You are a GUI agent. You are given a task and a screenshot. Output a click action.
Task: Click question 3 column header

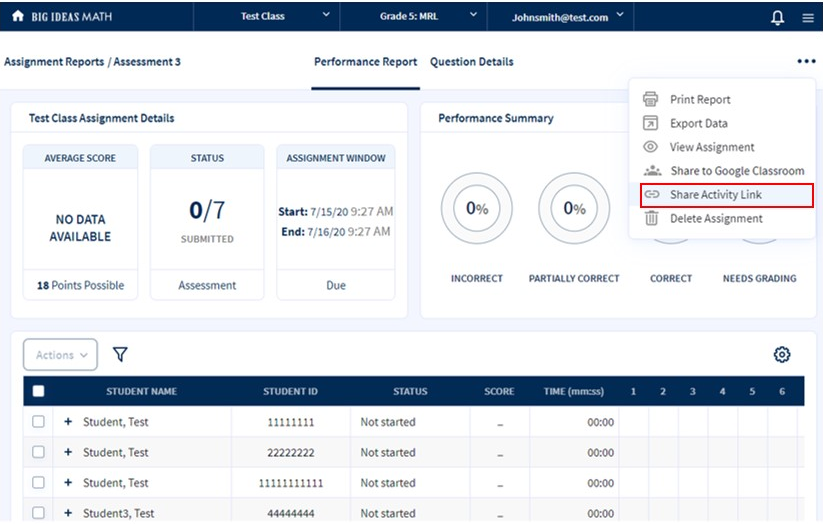[692, 392]
